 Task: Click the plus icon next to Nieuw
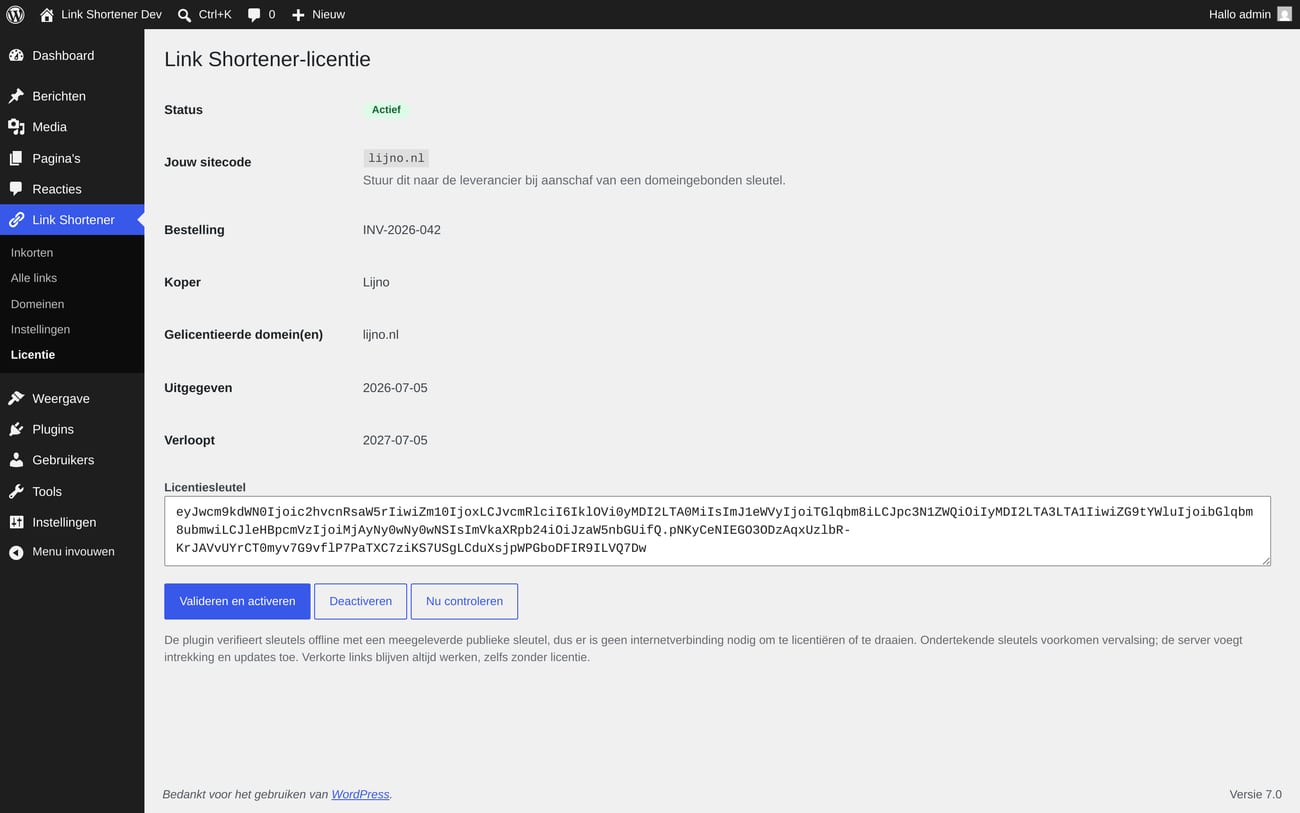[x=298, y=15]
